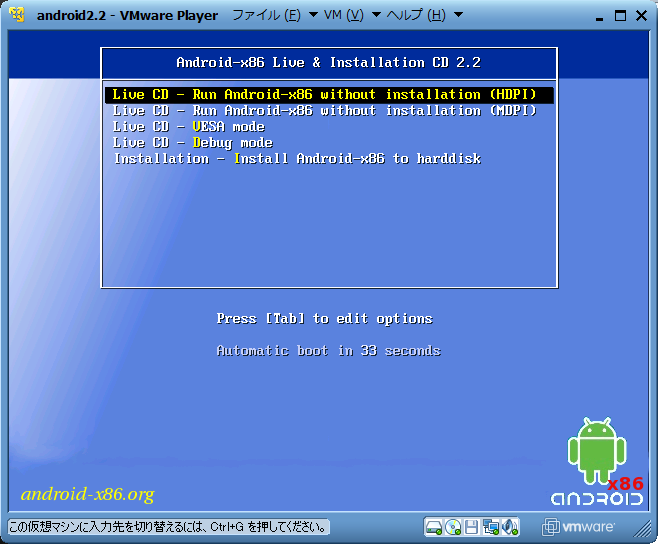Open the VM (V) menu
658x544 pixels.
point(344,16)
